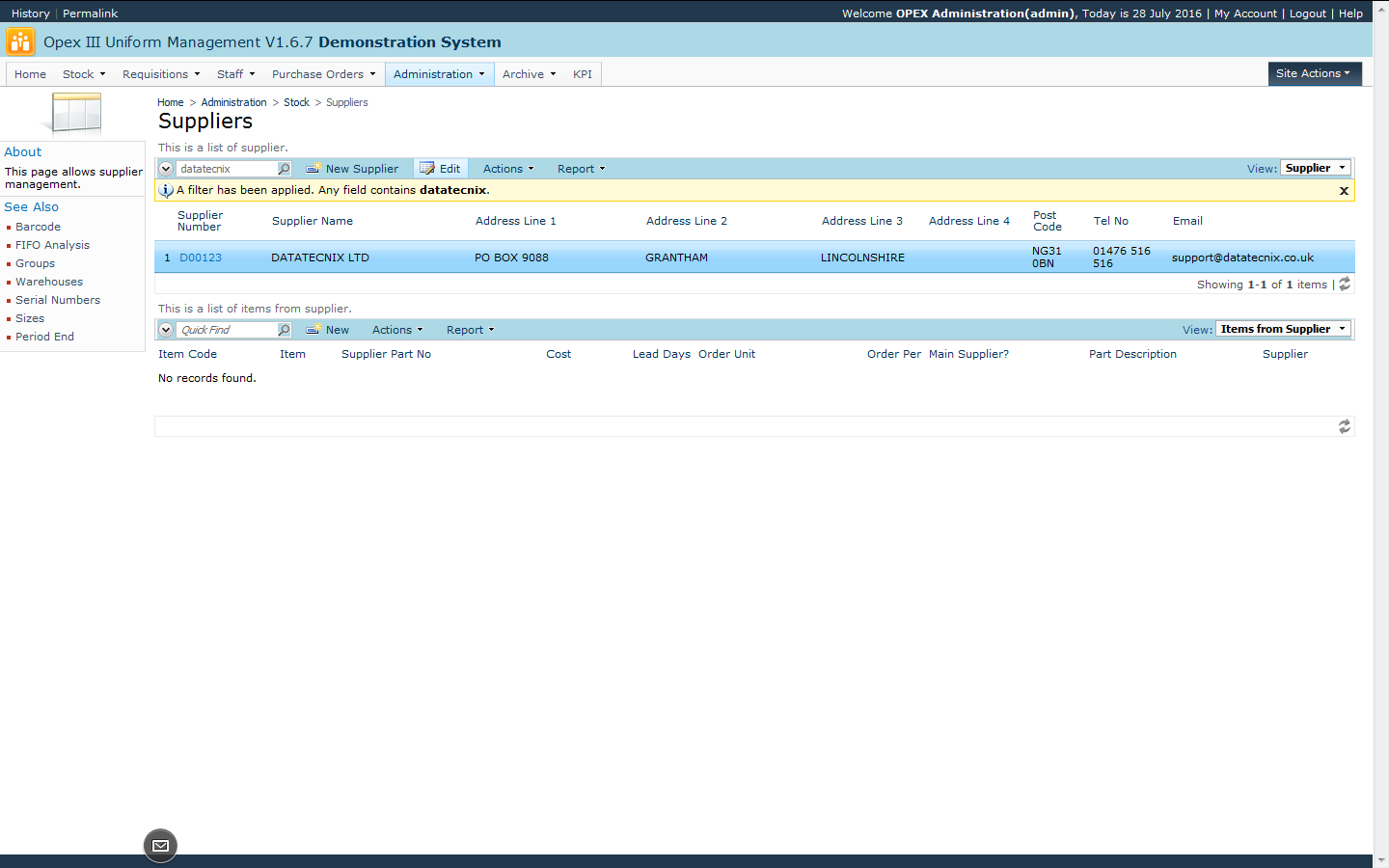Open the Barcode link in See Also
The image size is (1389, 868).
click(x=38, y=227)
